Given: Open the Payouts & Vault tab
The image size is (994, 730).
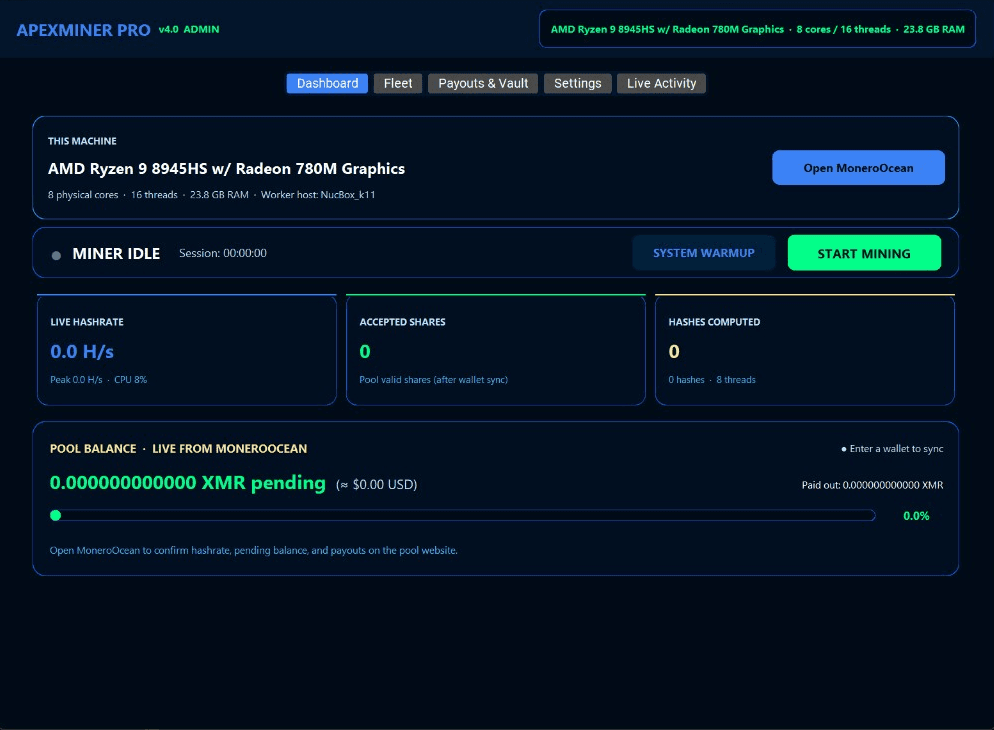Looking at the screenshot, I should coord(483,83).
